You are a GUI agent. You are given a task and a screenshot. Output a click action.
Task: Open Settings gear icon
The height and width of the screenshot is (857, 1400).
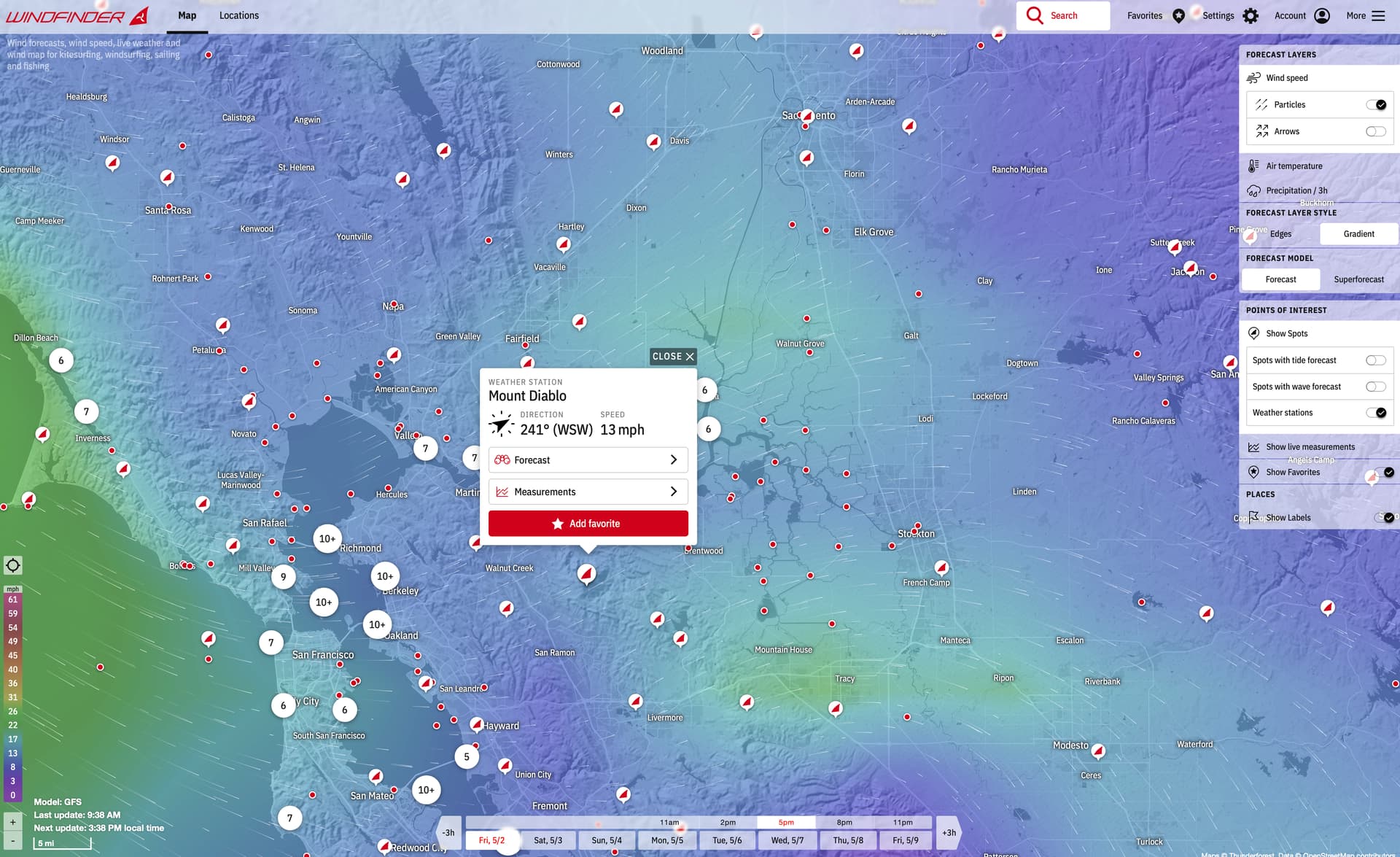1251,15
